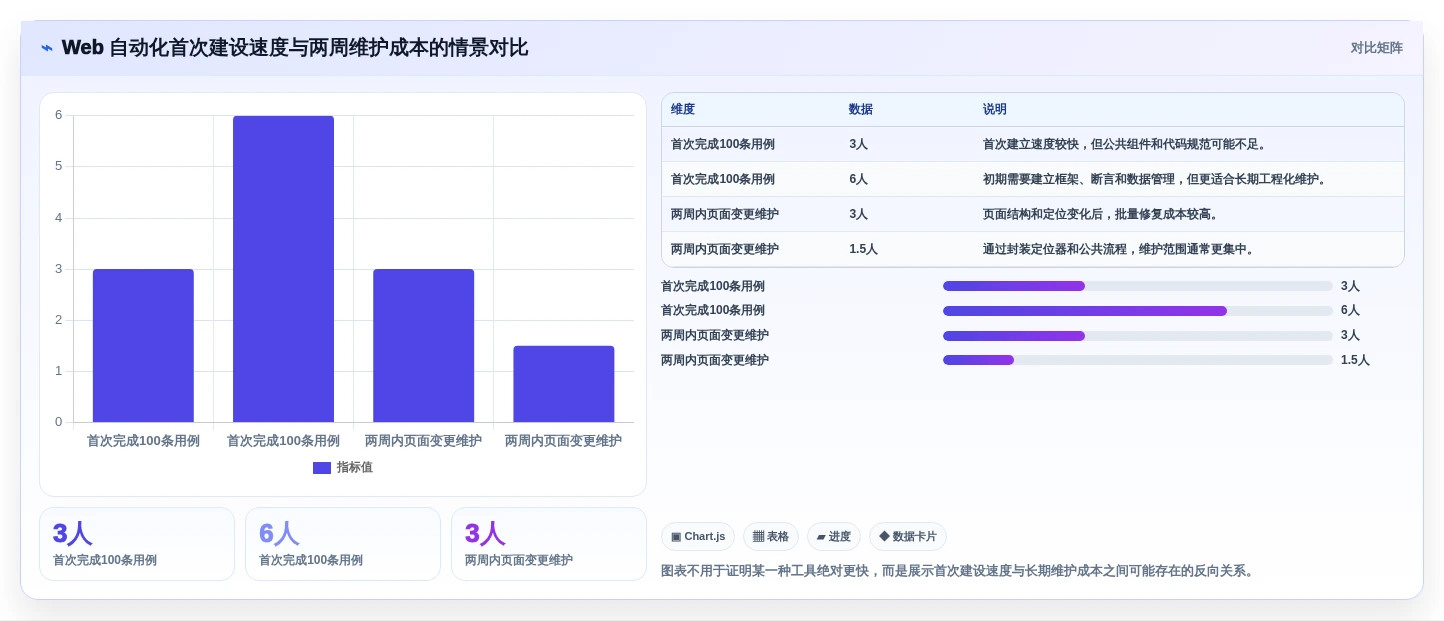Click the tallest chart bar reaching 6
The width and height of the screenshot is (1444, 621).
[x=283, y=269]
